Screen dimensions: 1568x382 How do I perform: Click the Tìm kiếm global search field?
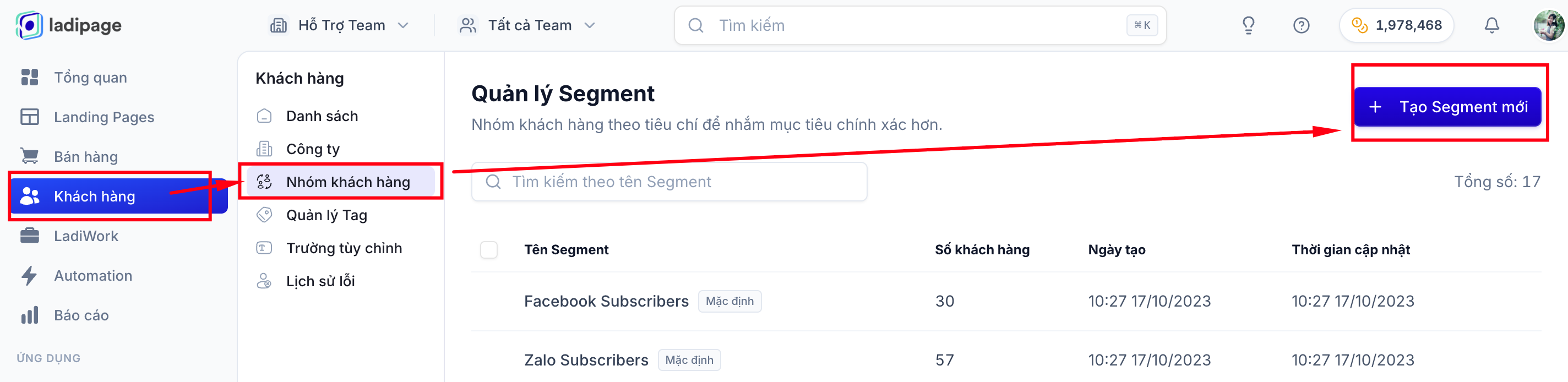pyautogui.click(x=920, y=25)
